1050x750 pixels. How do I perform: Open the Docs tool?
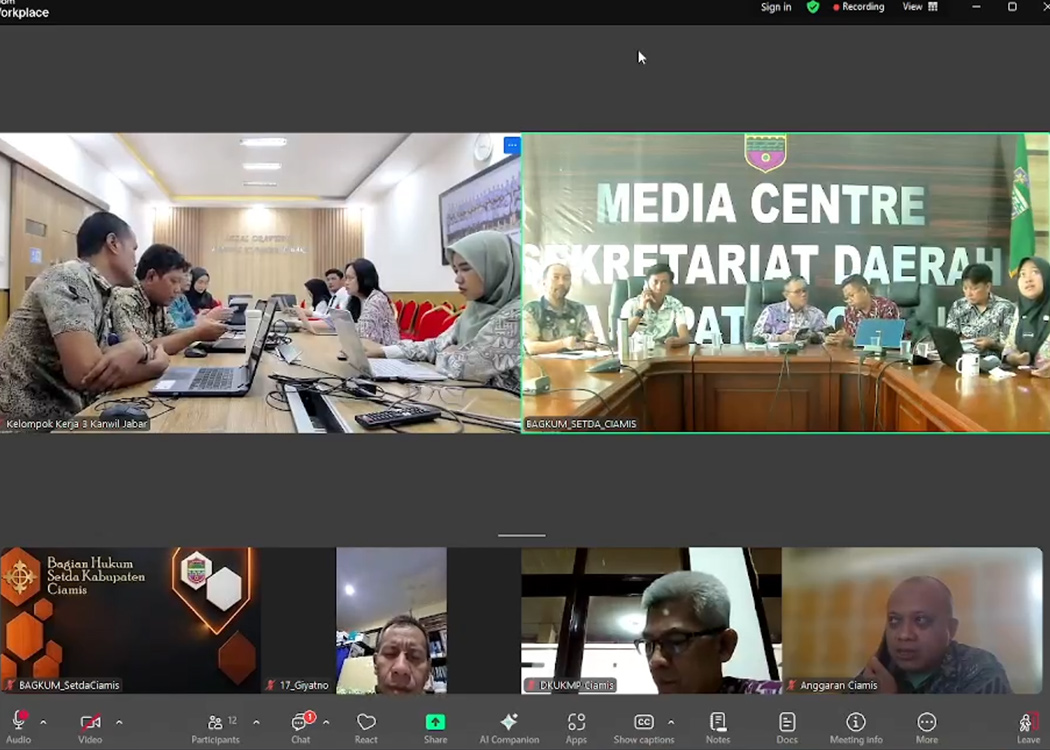pos(787,727)
